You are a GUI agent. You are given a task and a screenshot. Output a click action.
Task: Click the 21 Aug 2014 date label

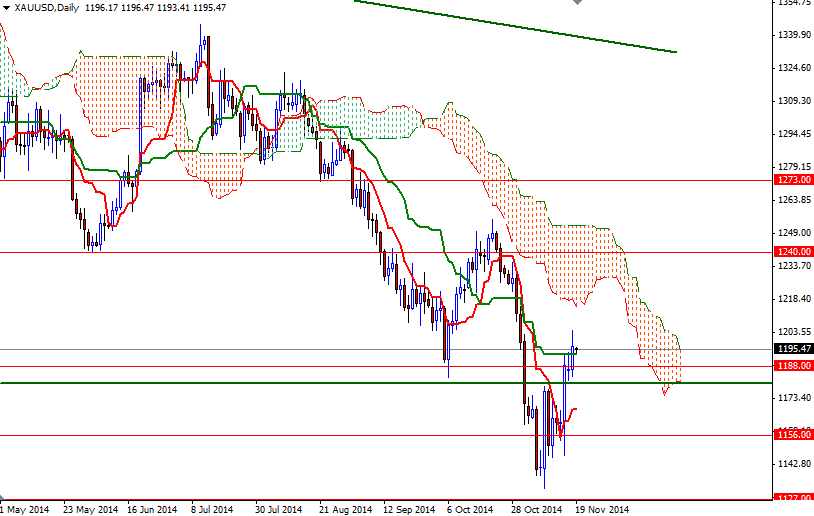coord(345,510)
